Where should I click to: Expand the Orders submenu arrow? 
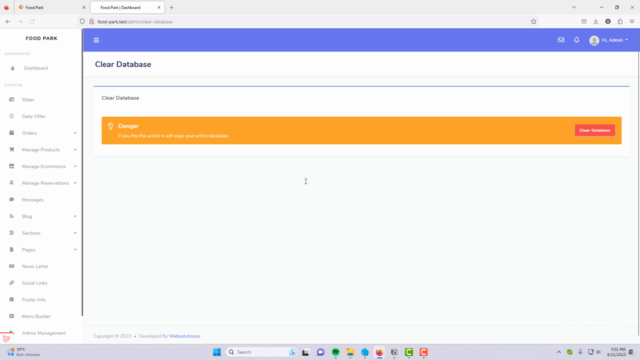pyautogui.click(x=75, y=133)
